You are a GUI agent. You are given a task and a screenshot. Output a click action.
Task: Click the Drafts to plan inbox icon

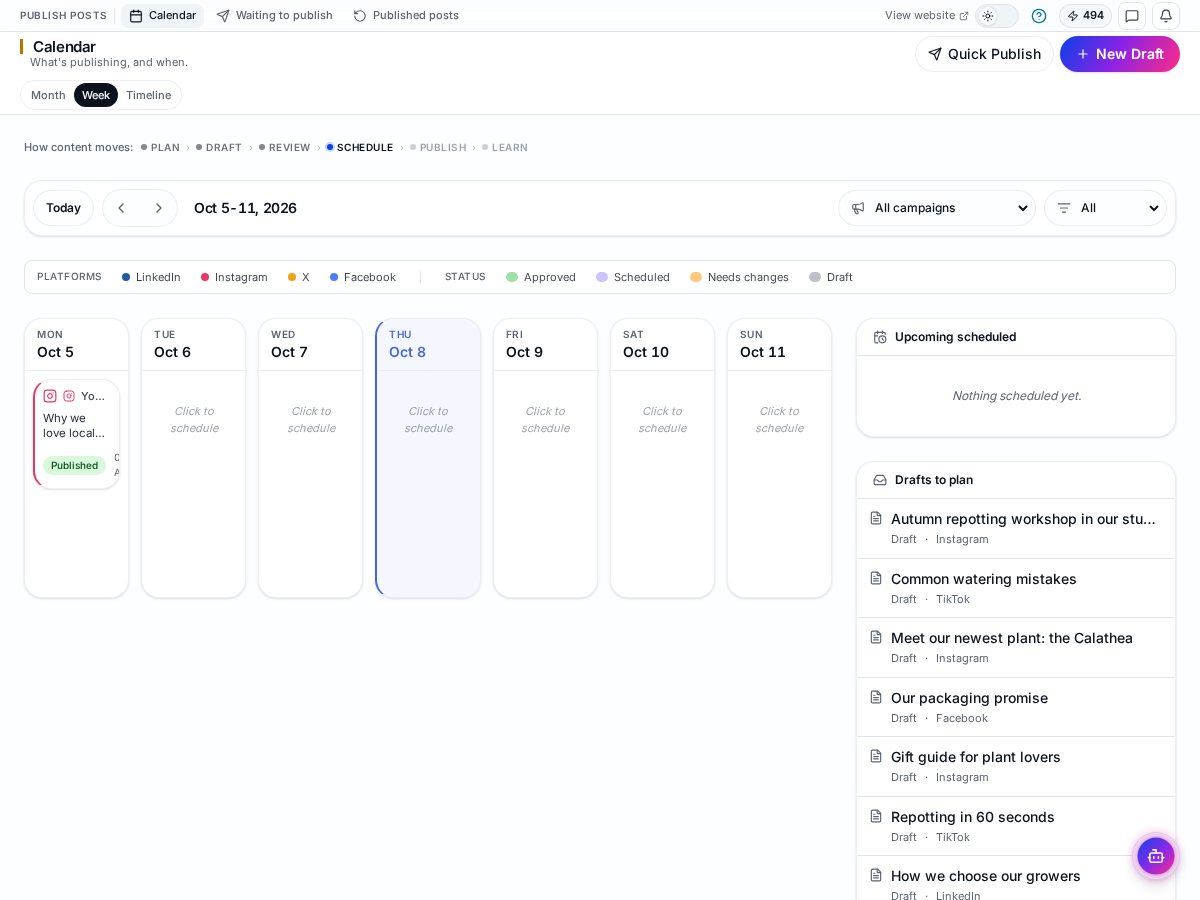pos(880,480)
